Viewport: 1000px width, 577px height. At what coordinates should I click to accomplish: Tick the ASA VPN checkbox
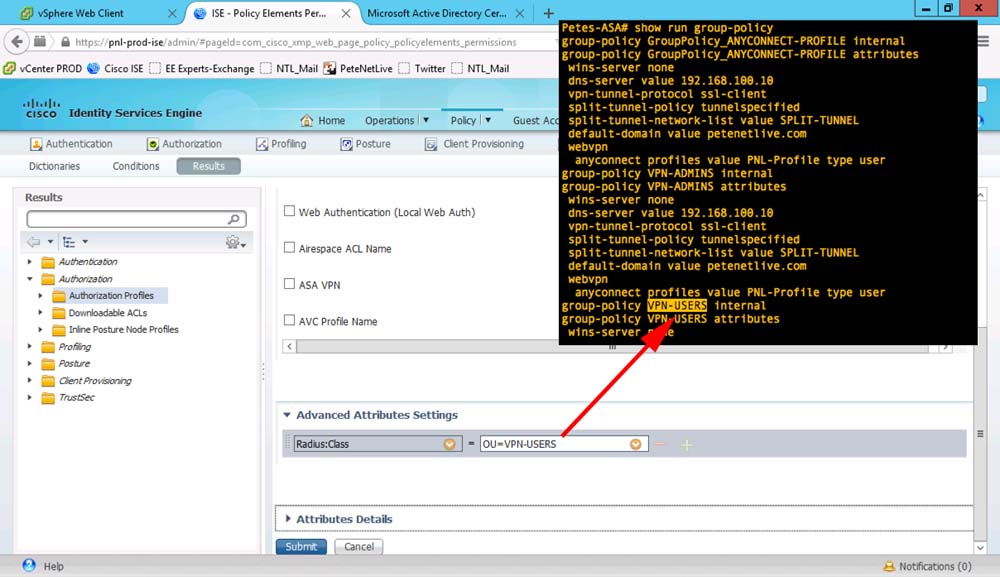coord(290,284)
